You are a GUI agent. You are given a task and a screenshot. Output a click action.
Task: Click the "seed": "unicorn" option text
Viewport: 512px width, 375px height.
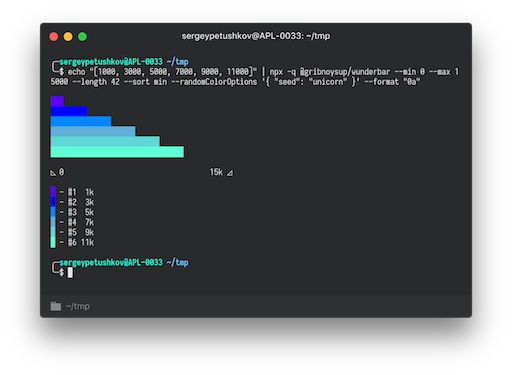click(x=311, y=82)
